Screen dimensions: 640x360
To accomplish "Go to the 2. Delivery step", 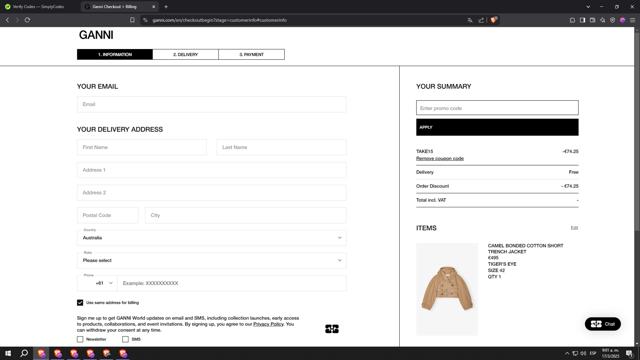I will click(185, 54).
